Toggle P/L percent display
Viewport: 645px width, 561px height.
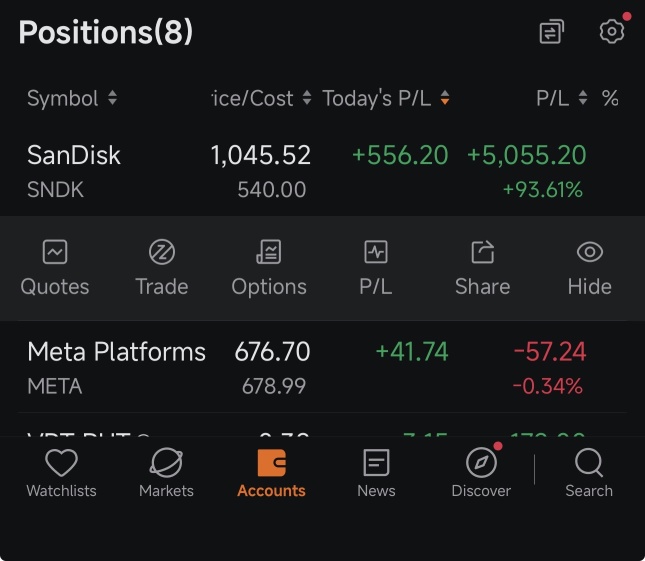[610, 98]
